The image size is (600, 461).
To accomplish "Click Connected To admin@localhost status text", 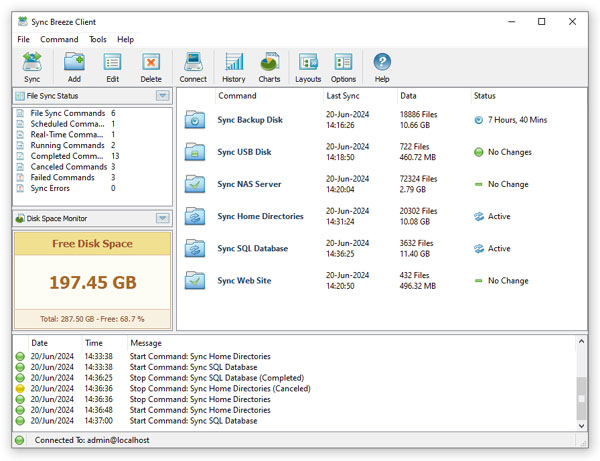I will click(92, 440).
